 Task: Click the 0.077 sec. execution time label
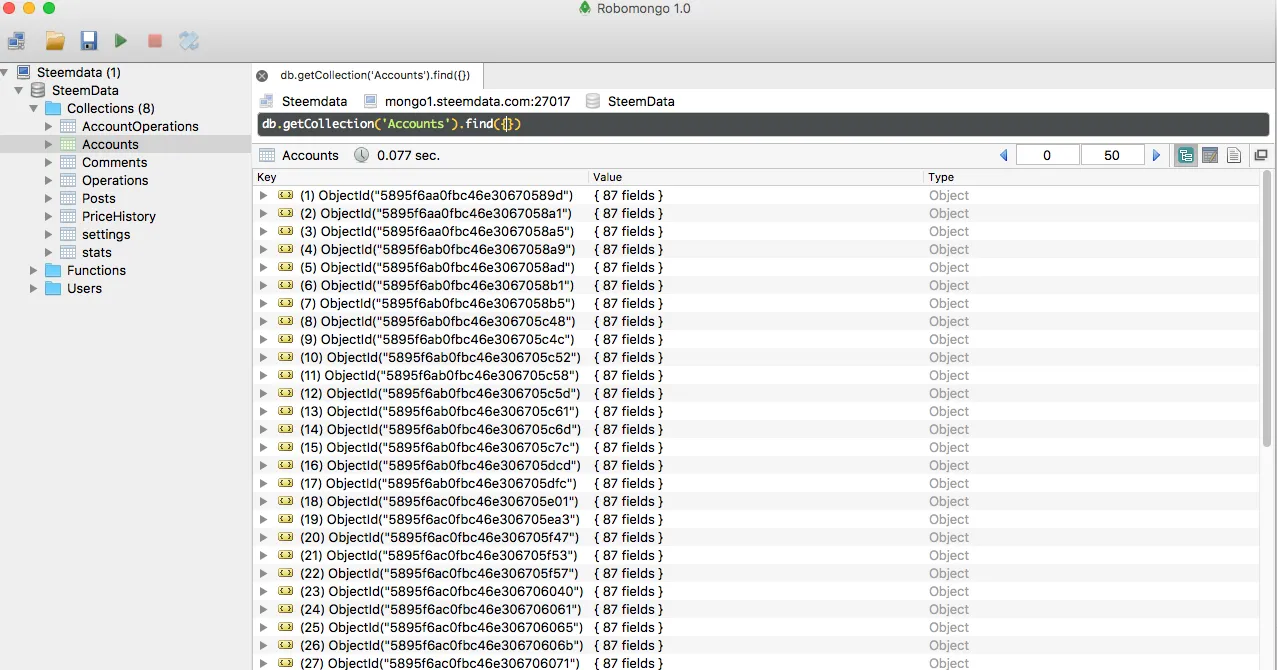coord(408,155)
